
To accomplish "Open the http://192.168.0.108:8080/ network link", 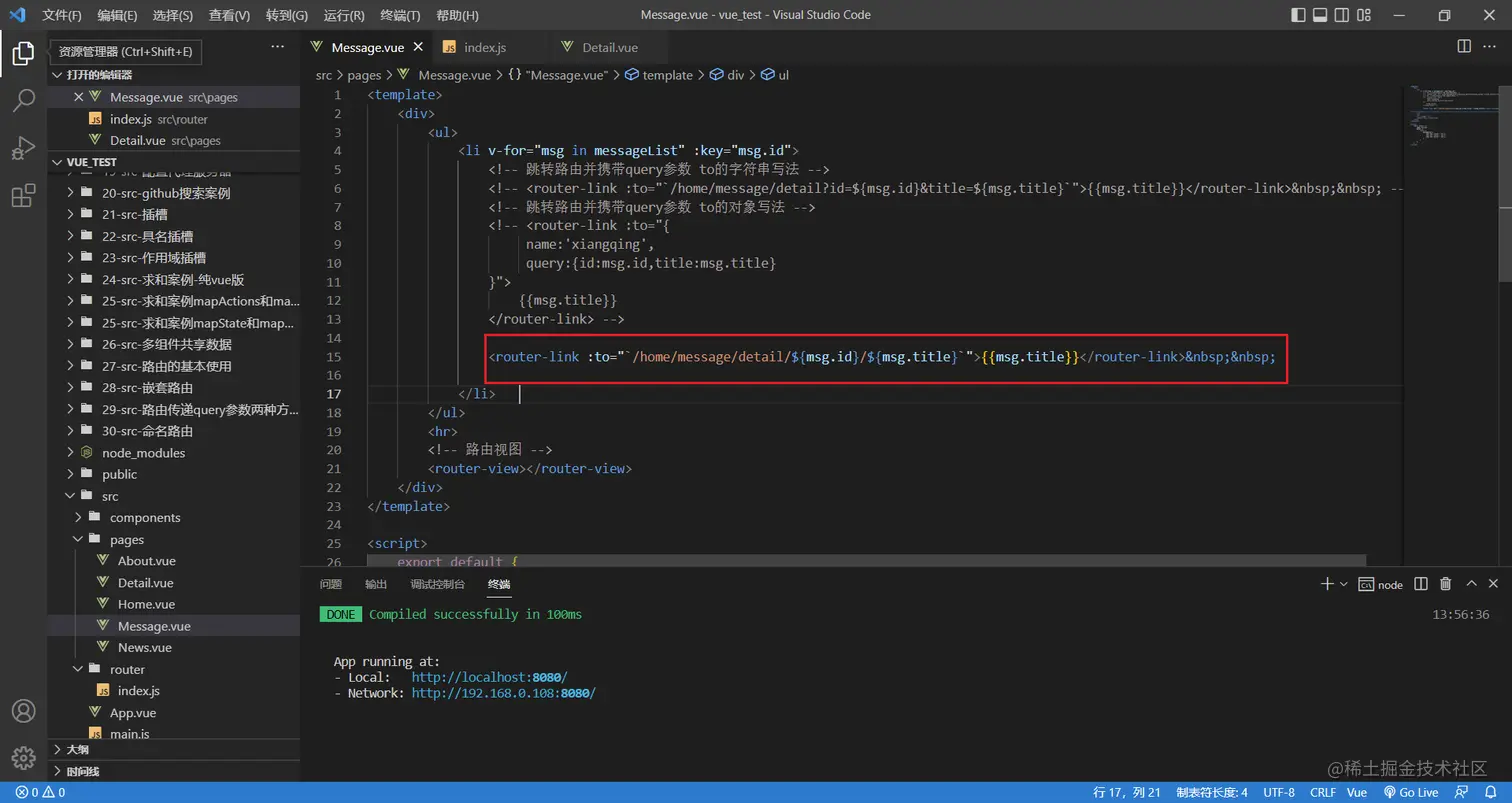I will [503, 692].
